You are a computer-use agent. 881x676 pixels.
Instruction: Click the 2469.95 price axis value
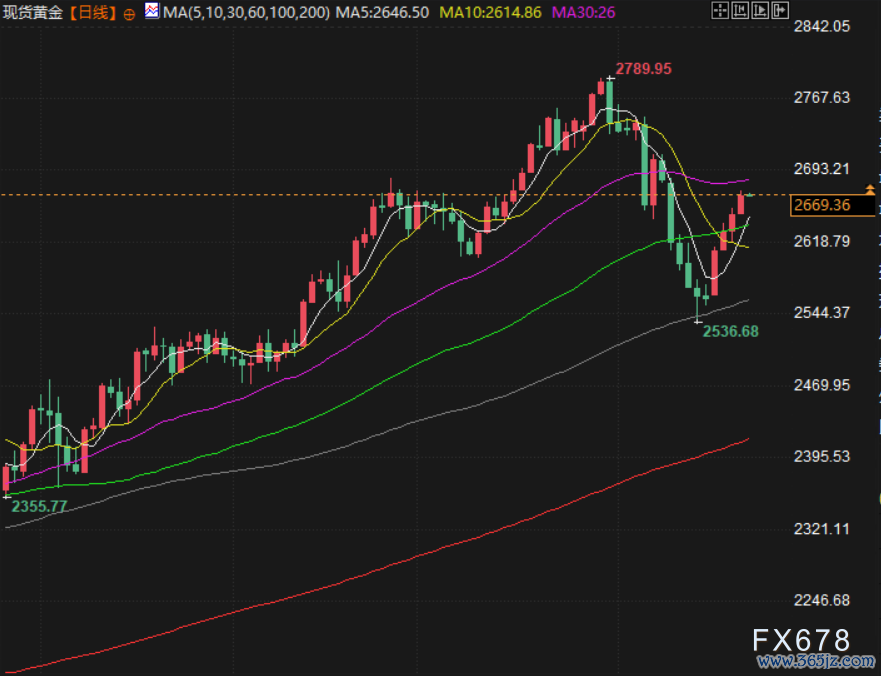[821, 385]
